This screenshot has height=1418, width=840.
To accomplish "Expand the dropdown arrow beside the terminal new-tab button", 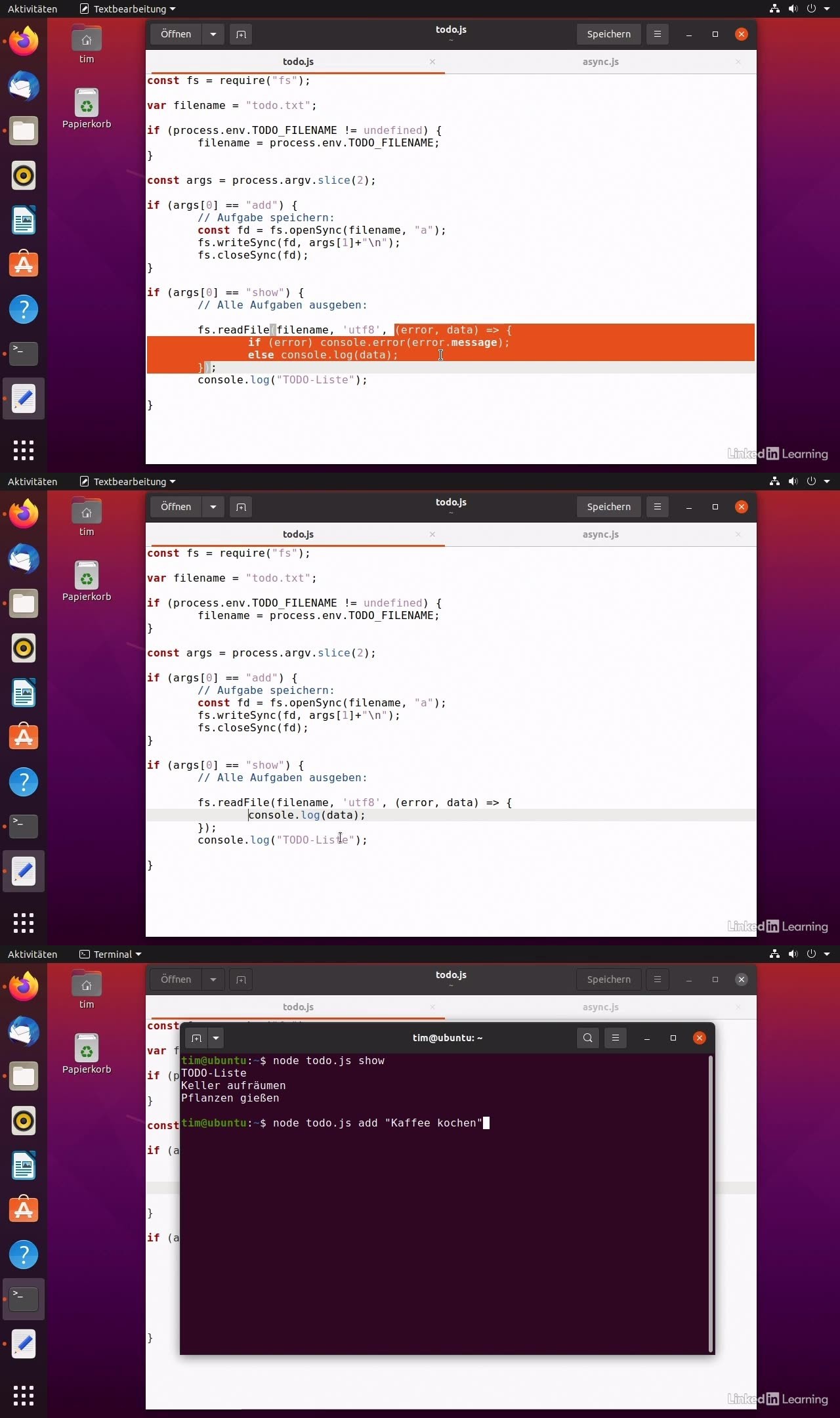I will point(216,1038).
